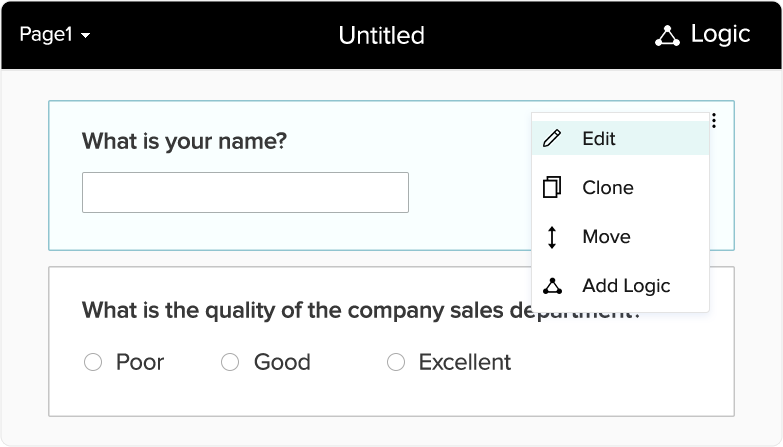This screenshot has height=447, width=783.
Task: Select the Poor radio button
Action: click(93, 362)
